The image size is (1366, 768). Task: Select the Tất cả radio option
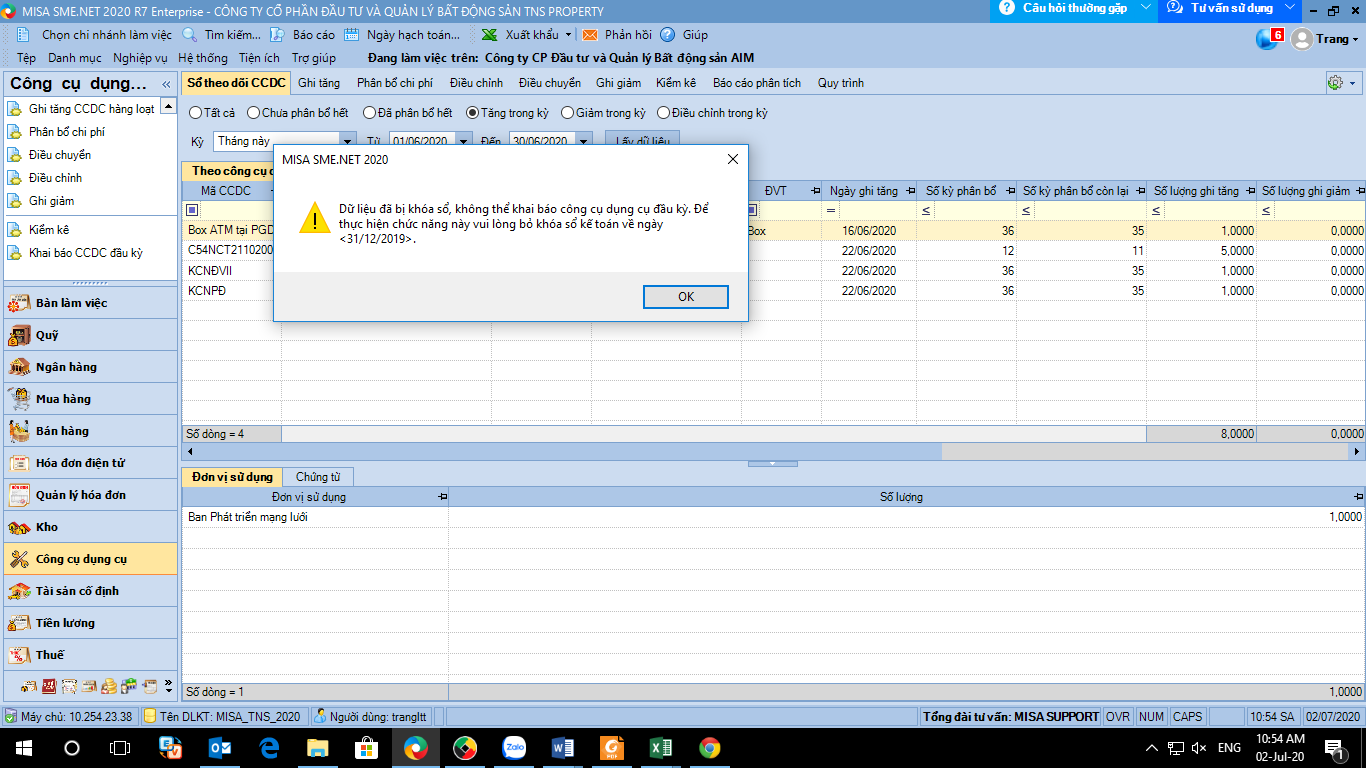coord(196,113)
